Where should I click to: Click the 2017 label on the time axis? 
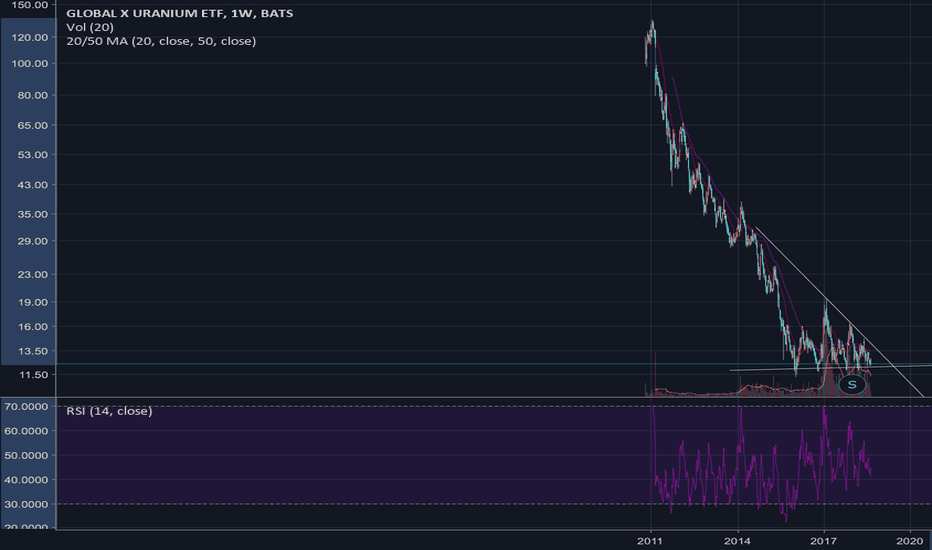tap(823, 540)
